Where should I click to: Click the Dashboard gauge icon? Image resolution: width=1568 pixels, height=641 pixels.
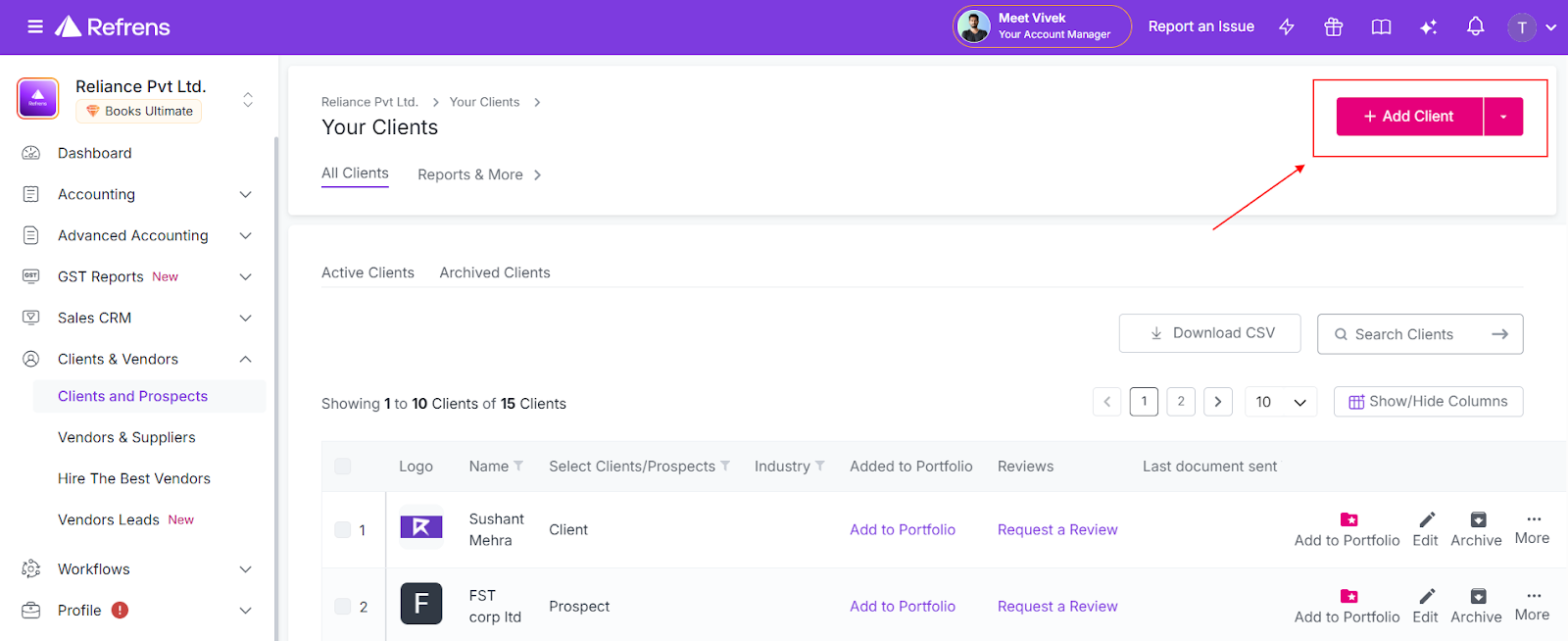pos(31,153)
